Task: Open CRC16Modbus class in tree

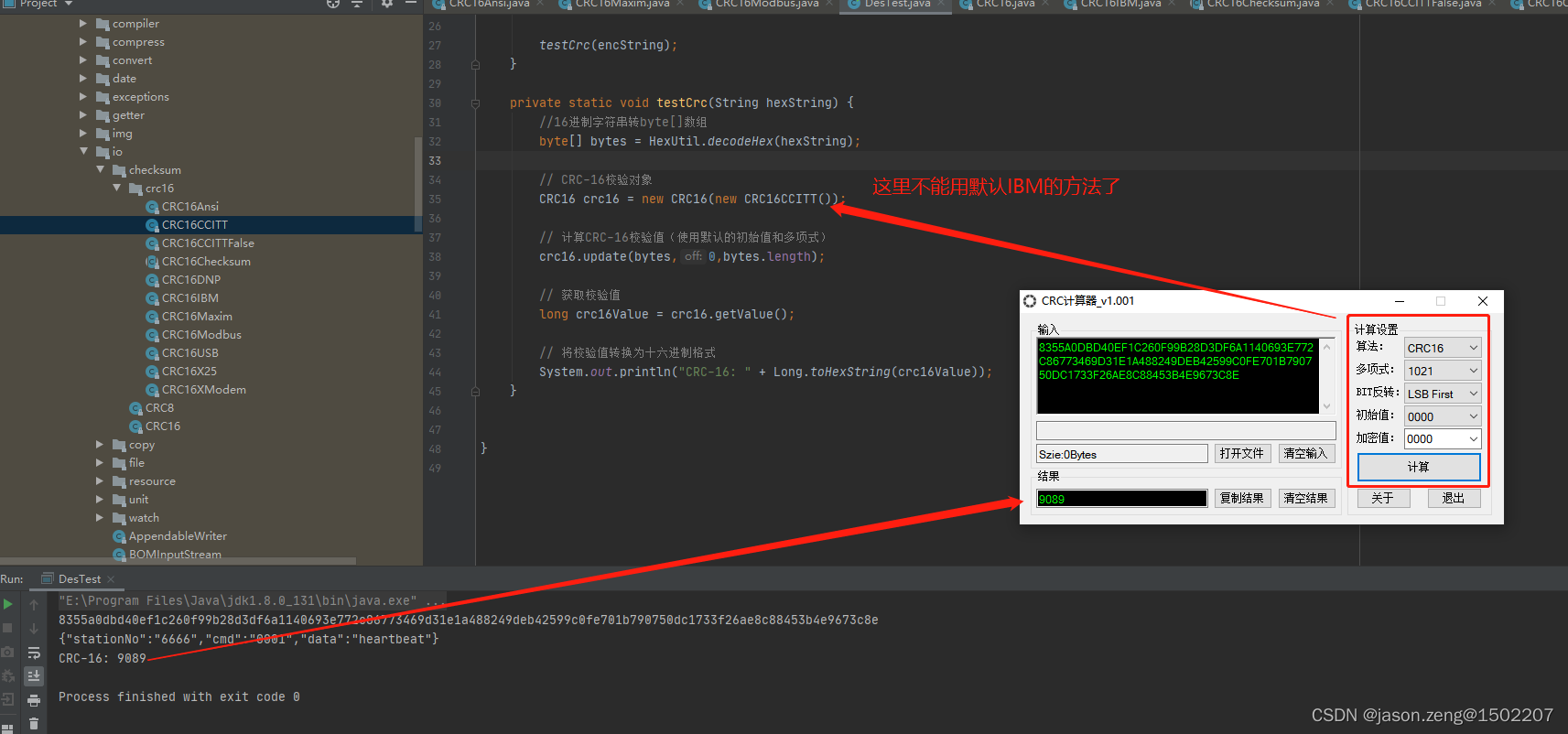Action: [x=201, y=335]
